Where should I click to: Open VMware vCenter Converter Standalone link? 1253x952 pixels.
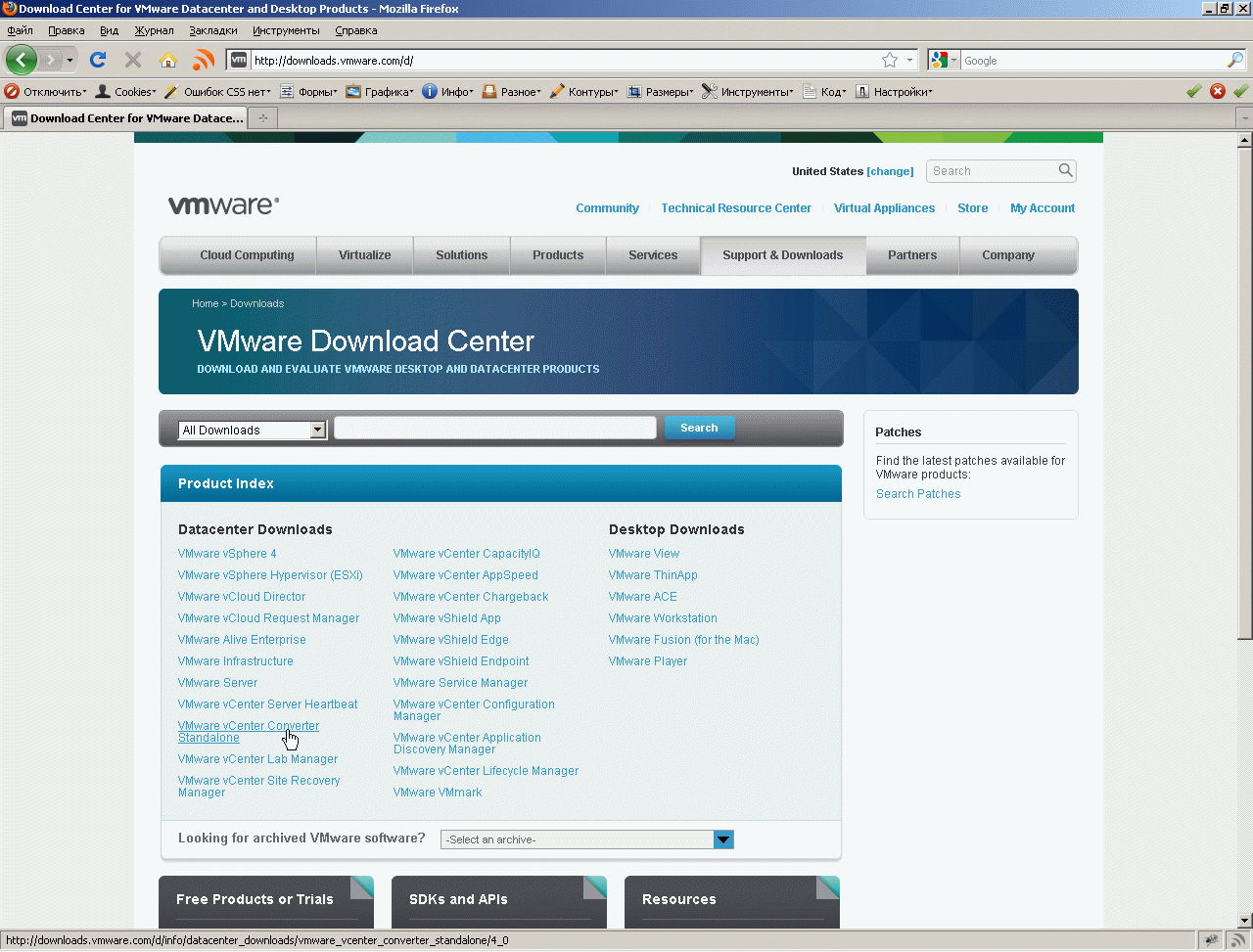[x=249, y=732]
